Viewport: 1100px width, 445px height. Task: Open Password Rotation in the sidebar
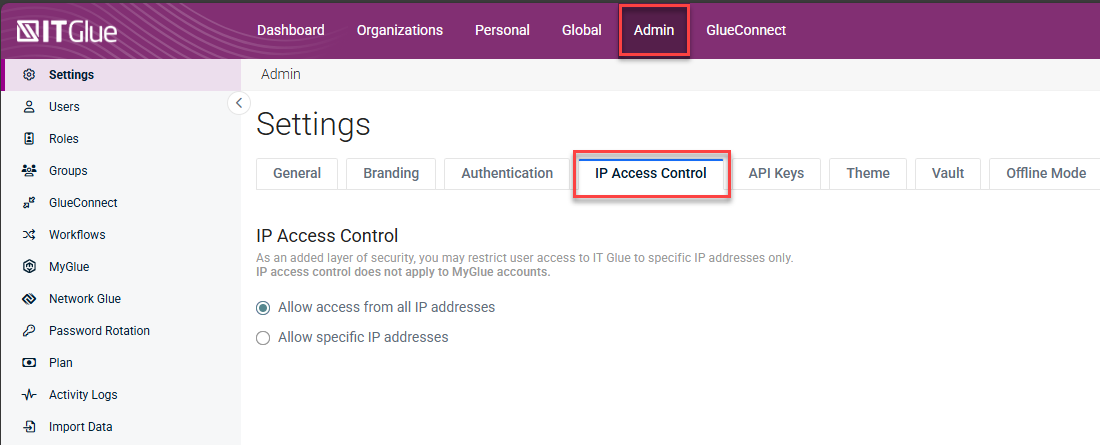click(x=99, y=331)
